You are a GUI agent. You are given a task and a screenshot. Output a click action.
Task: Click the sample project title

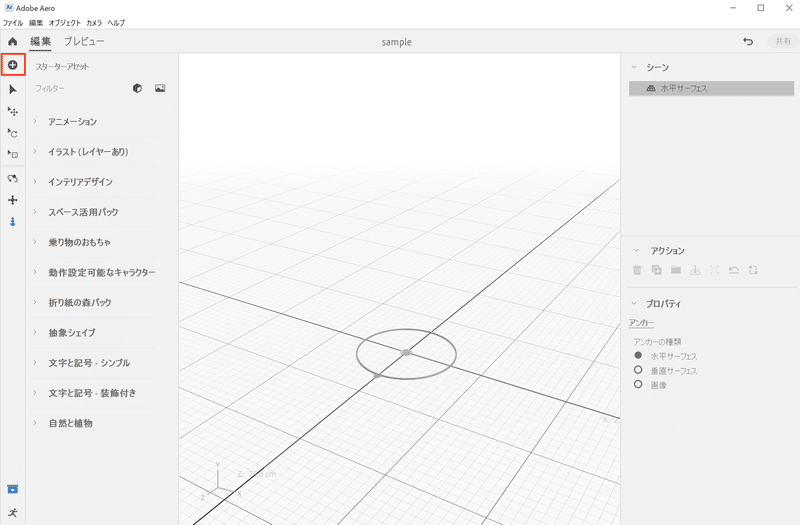(x=396, y=42)
